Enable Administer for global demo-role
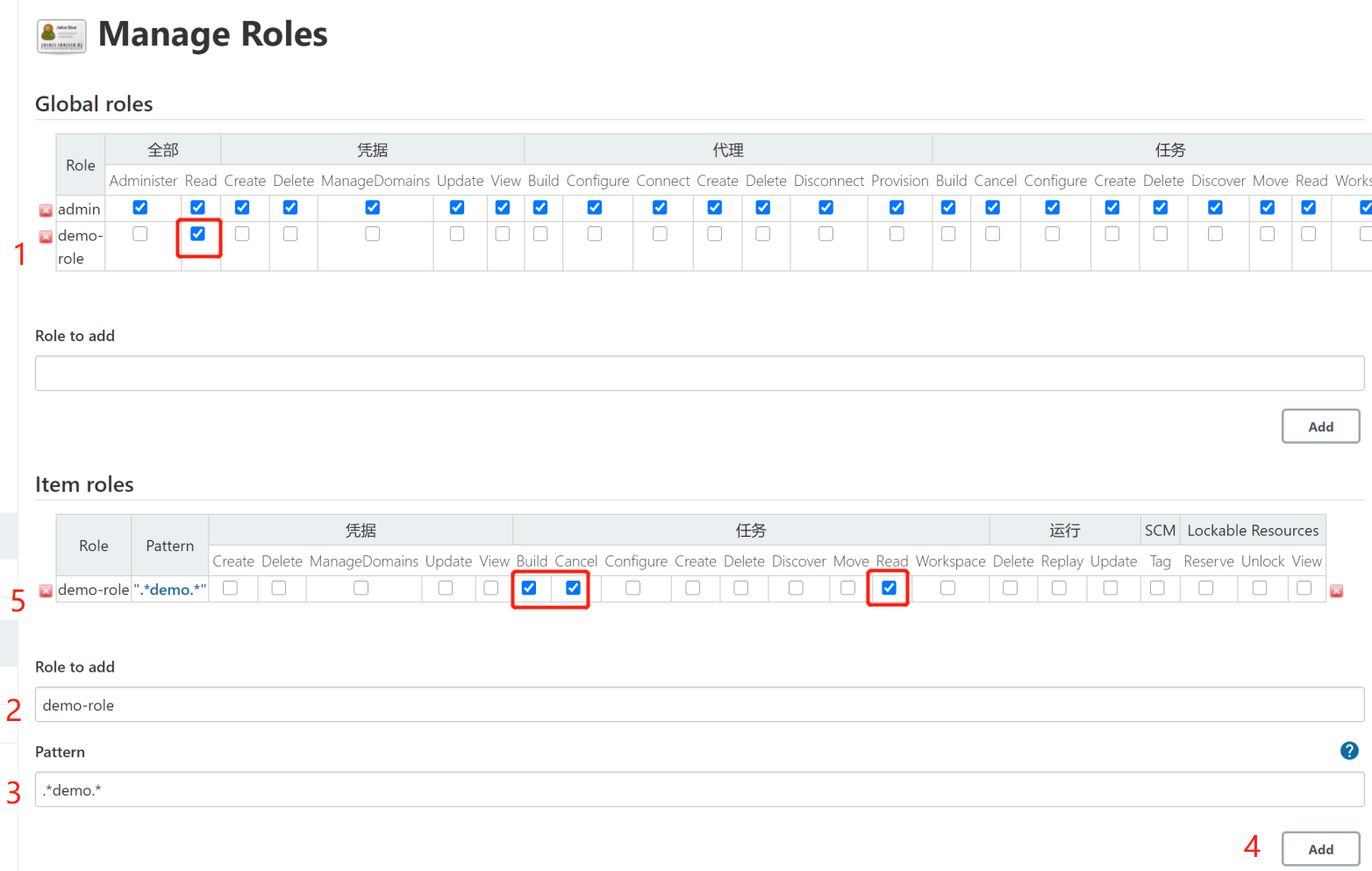The image size is (1372, 871). click(x=140, y=234)
